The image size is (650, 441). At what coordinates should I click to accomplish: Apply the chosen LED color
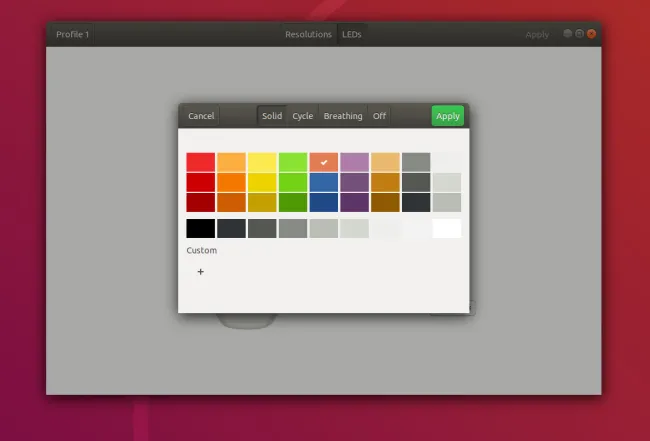[x=448, y=116]
